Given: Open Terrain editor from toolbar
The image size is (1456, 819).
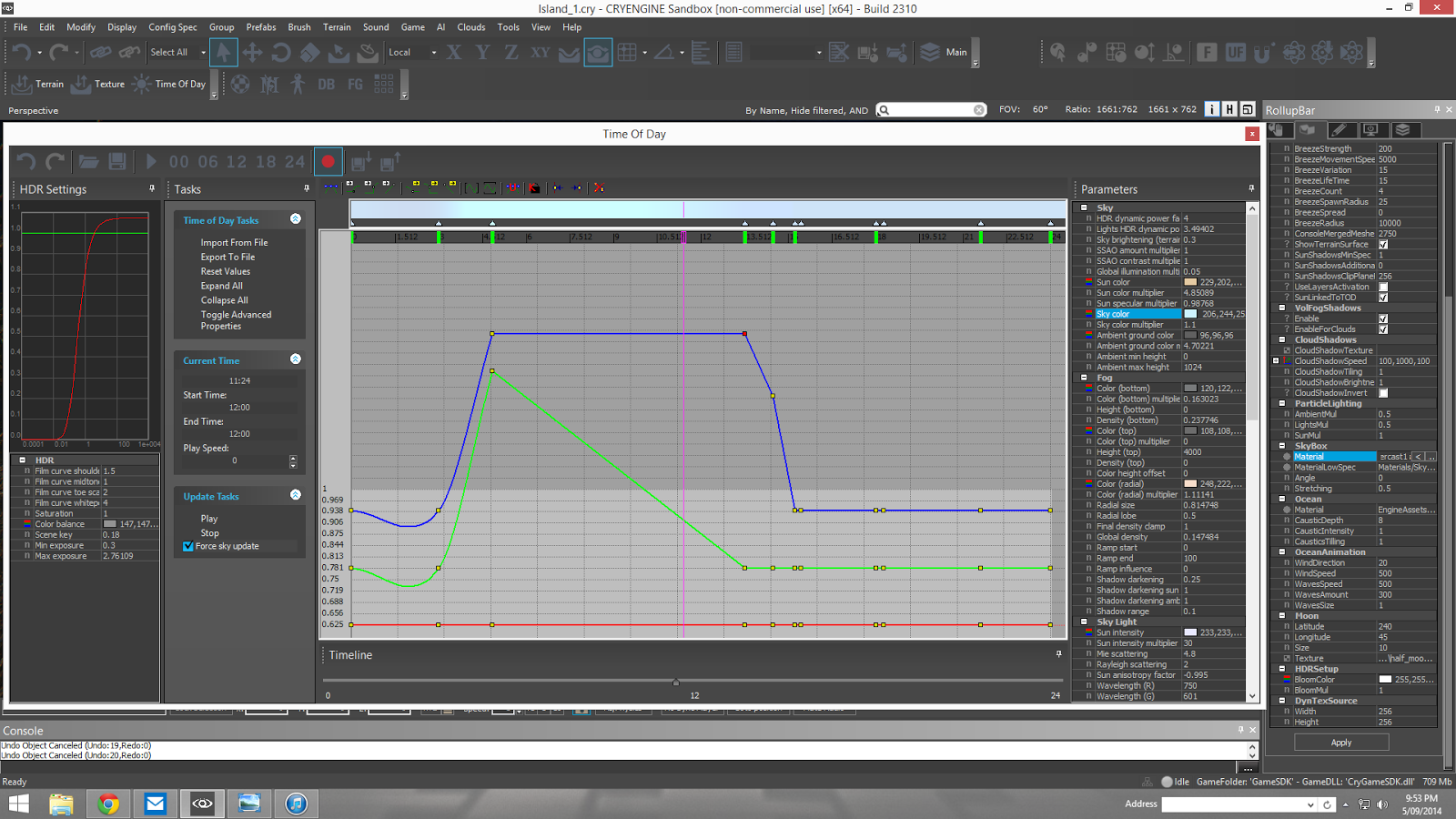Looking at the screenshot, I should click(38, 84).
